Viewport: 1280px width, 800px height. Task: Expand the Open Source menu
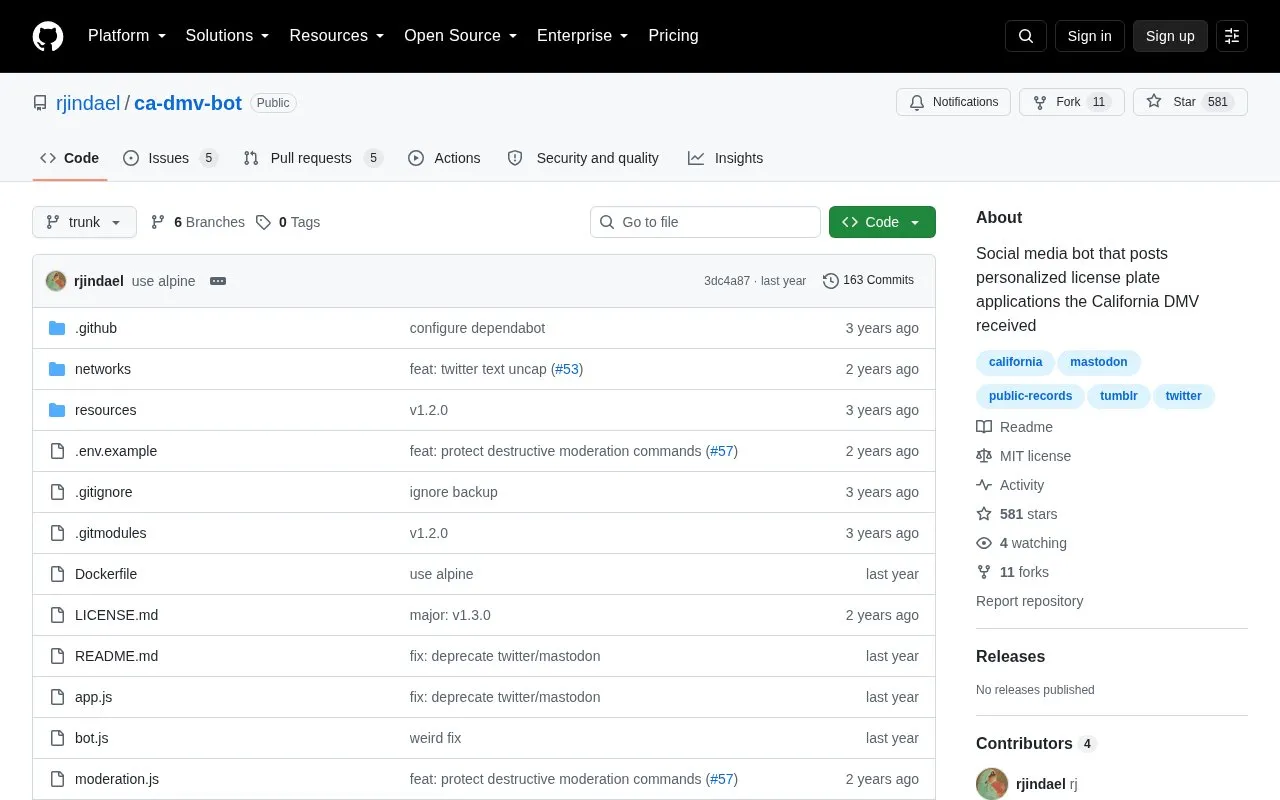pyautogui.click(x=460, y=36)
